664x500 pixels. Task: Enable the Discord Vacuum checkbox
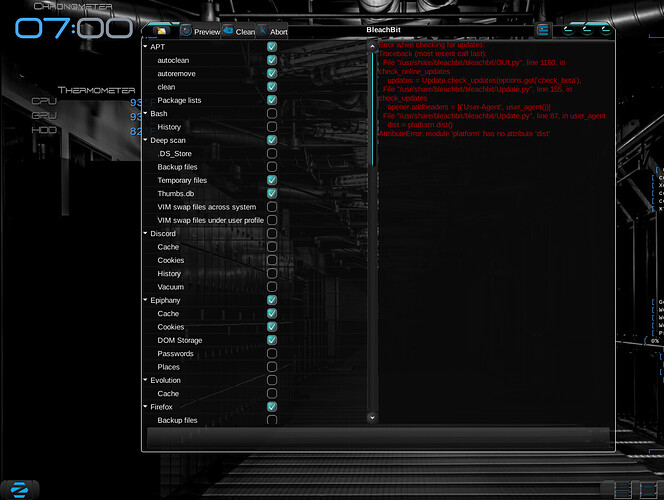pyautogui.click(x=272, y=287)
